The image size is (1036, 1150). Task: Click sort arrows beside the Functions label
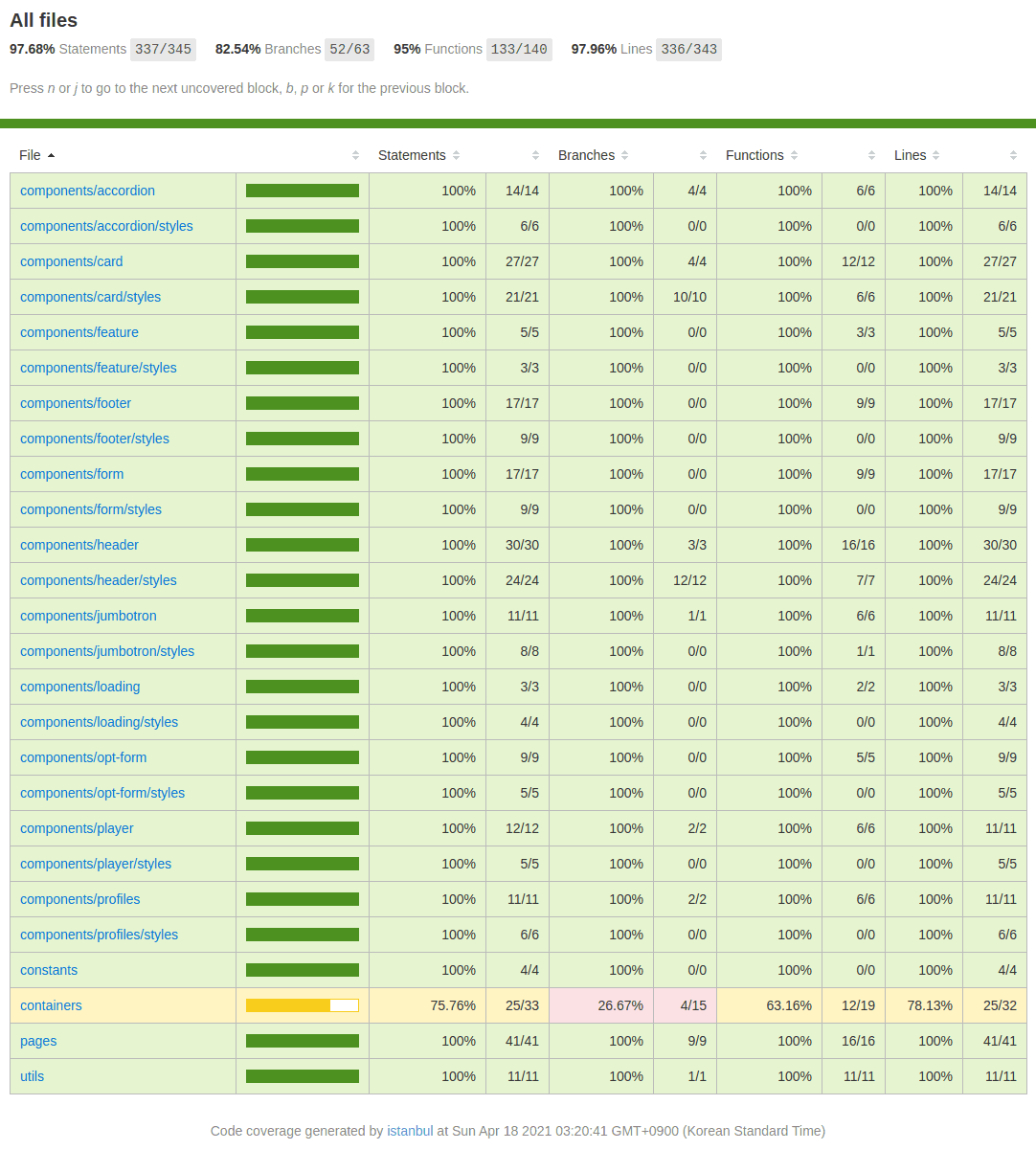click(x=795, y=155)
